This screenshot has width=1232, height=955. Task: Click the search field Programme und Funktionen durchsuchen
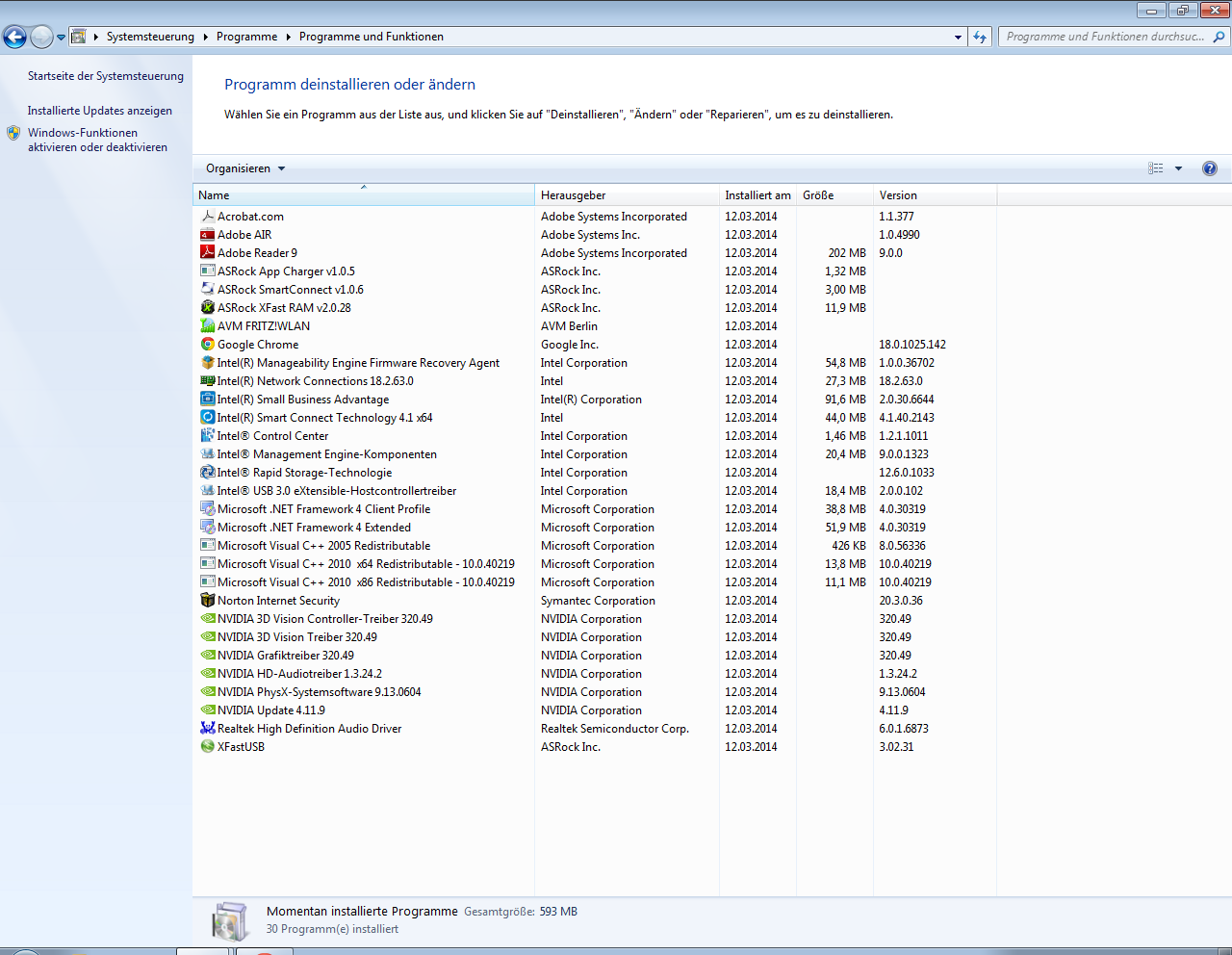coord(1105,37)
